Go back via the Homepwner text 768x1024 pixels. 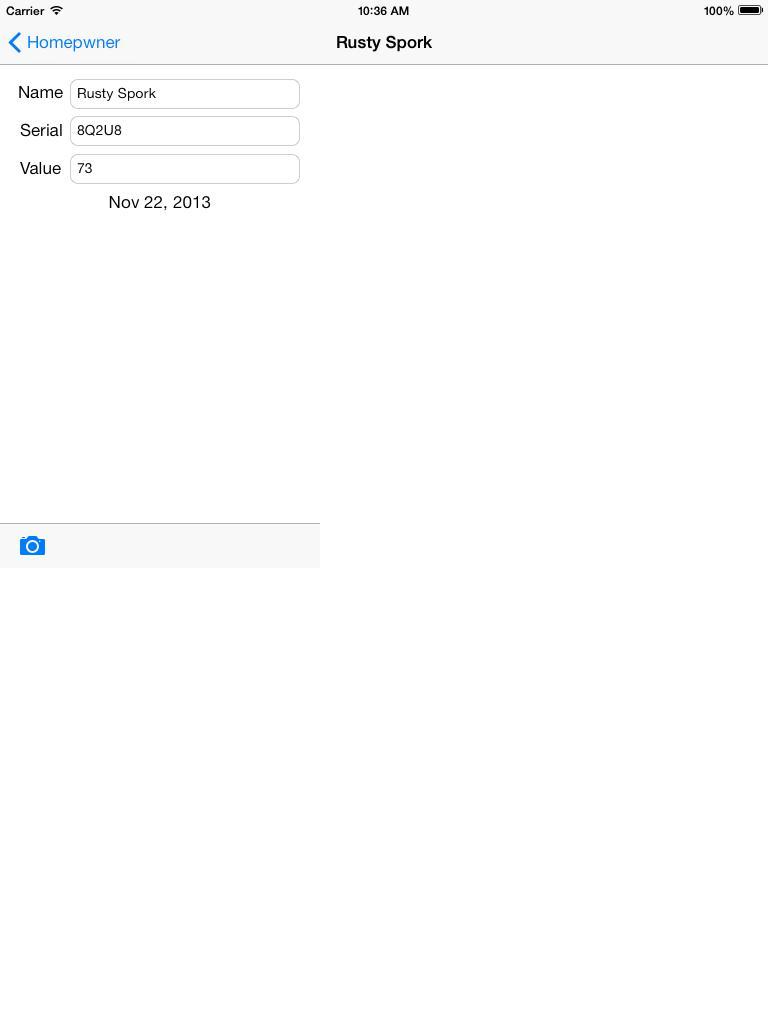point(73,42)
